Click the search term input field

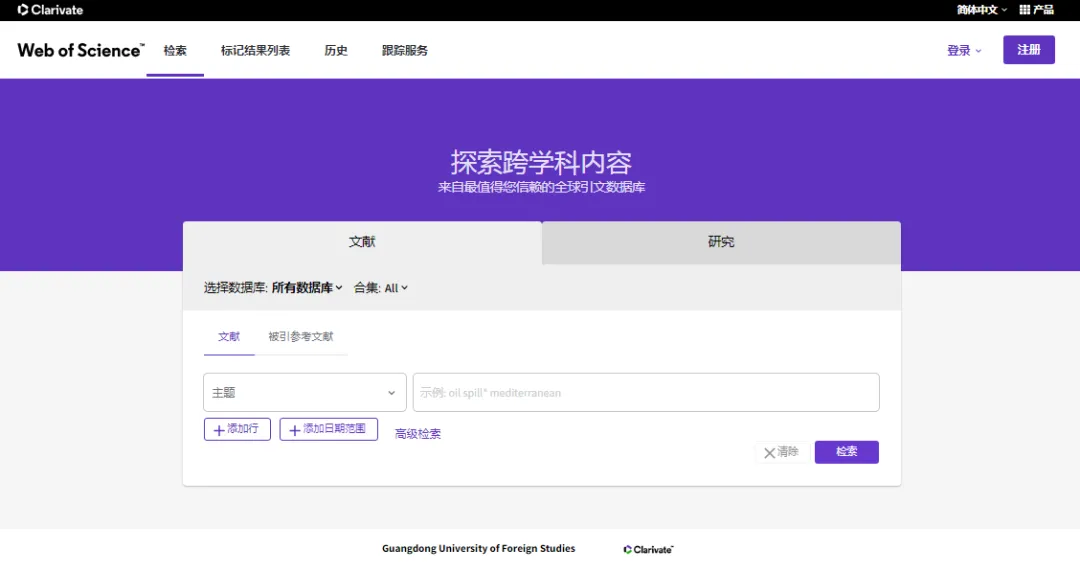point(646,392)
